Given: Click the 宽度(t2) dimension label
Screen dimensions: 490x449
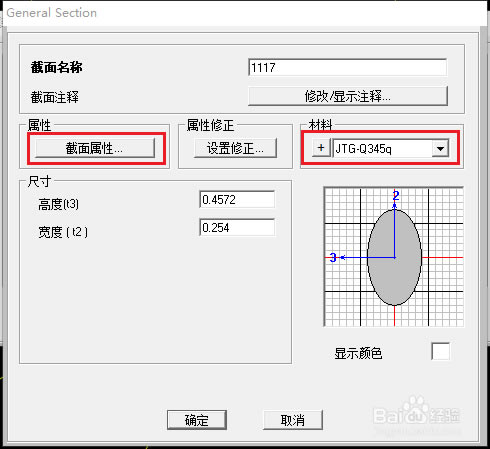Looking at the screenshot, I should pyautogui.click(x=63, y=232).
